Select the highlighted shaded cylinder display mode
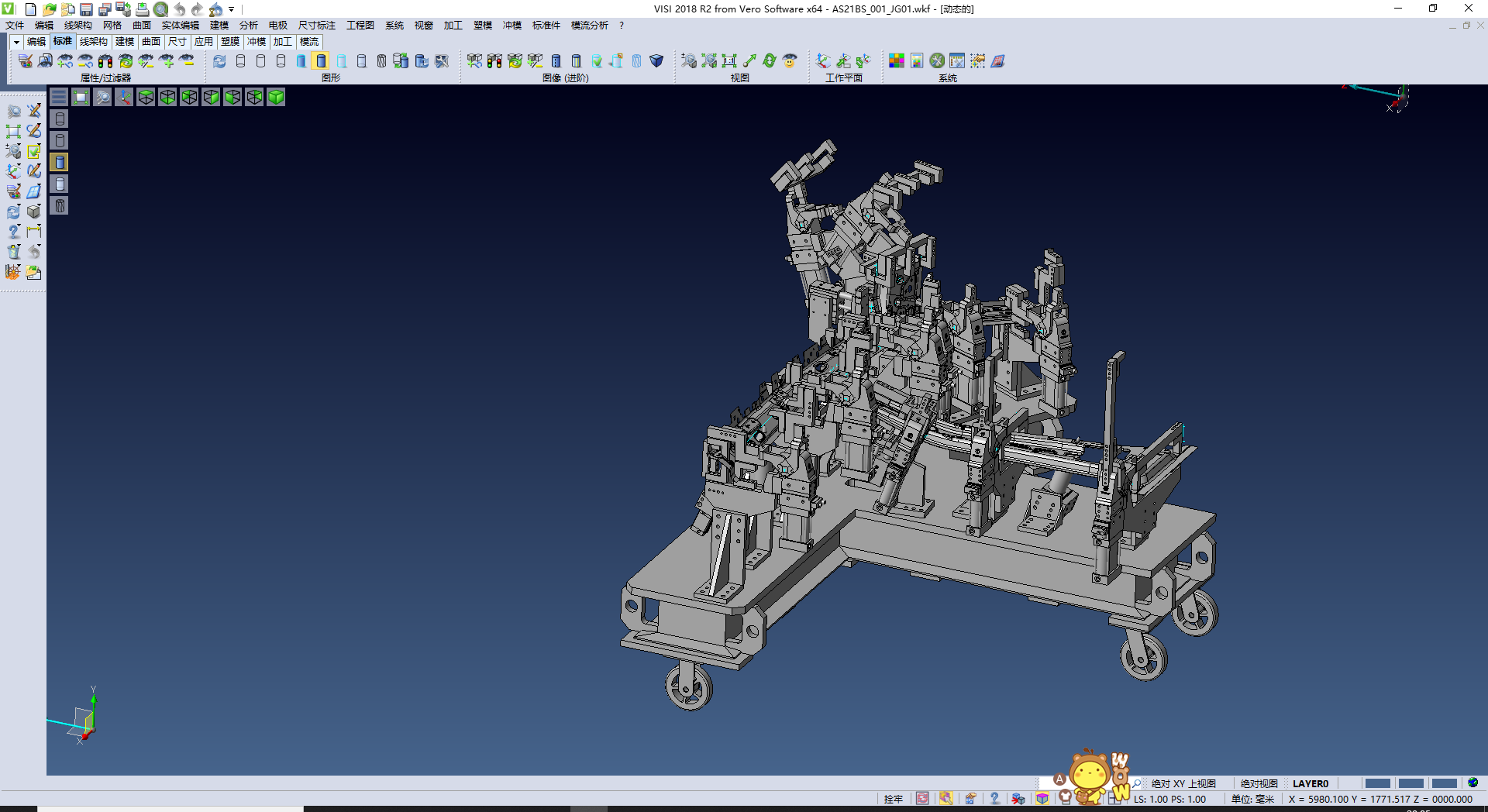Viewport: 1488px width, 812px height. (x=321, y=61)
